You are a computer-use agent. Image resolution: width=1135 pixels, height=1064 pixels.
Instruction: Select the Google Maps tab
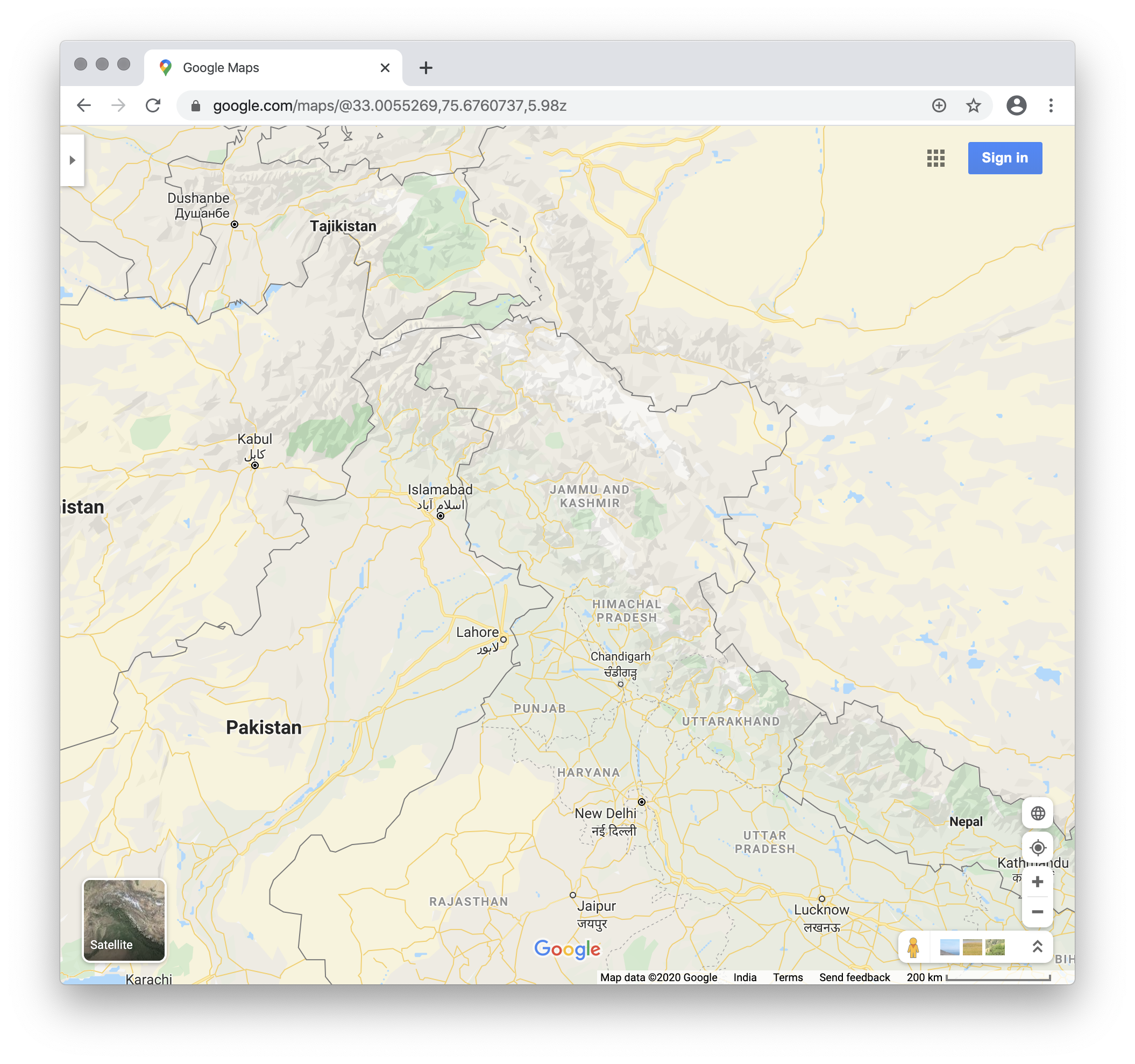(273, 68)
